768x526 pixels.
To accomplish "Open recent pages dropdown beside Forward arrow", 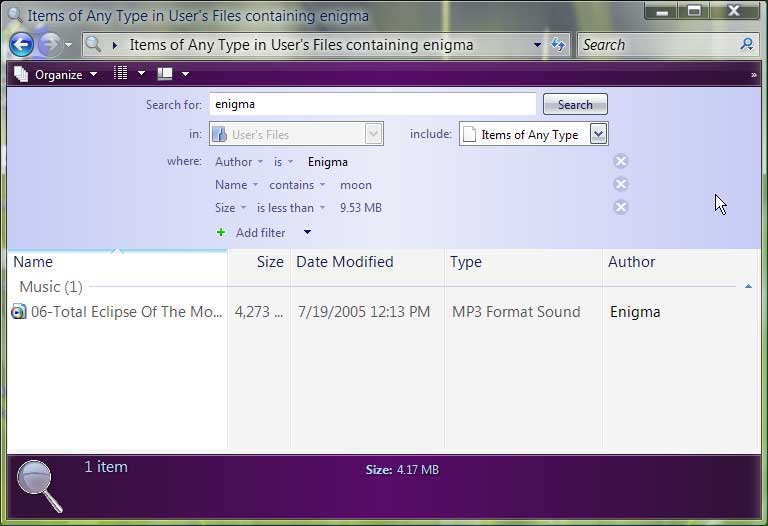I will (69, 45).
